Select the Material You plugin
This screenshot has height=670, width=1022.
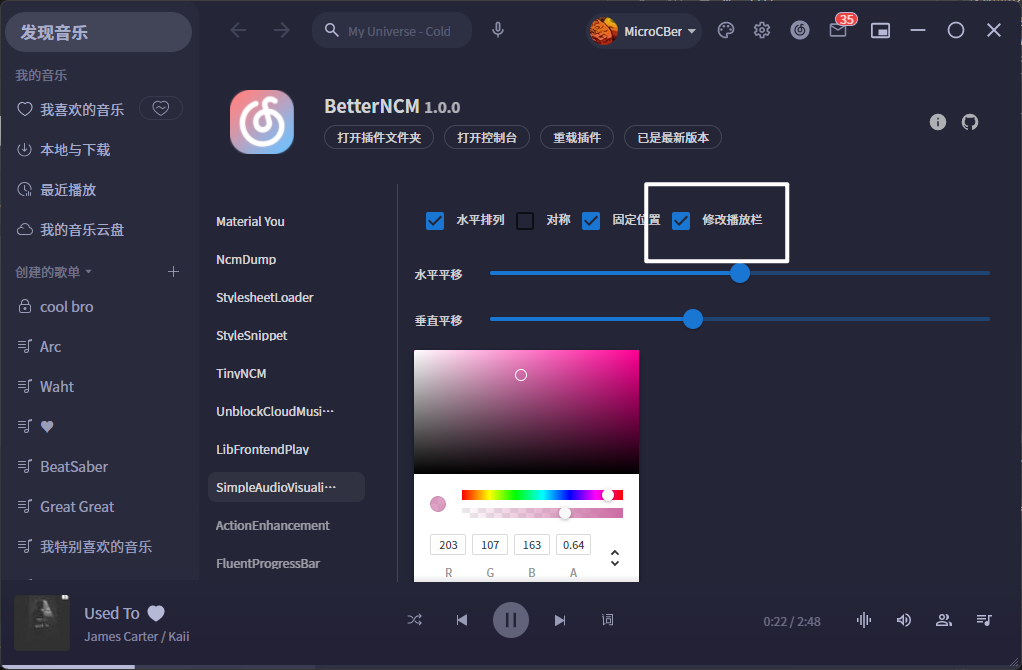251,221
